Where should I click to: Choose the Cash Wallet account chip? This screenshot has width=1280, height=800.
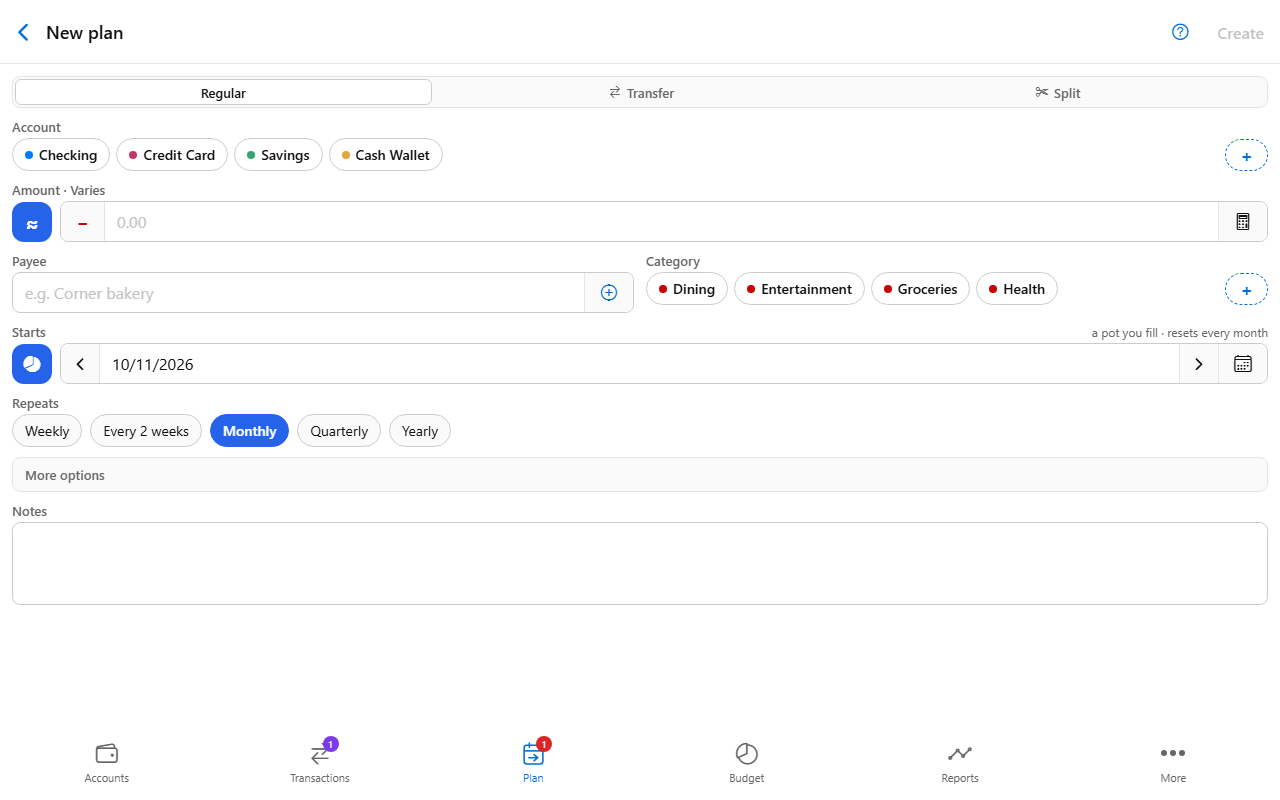(x=386, y=155)
